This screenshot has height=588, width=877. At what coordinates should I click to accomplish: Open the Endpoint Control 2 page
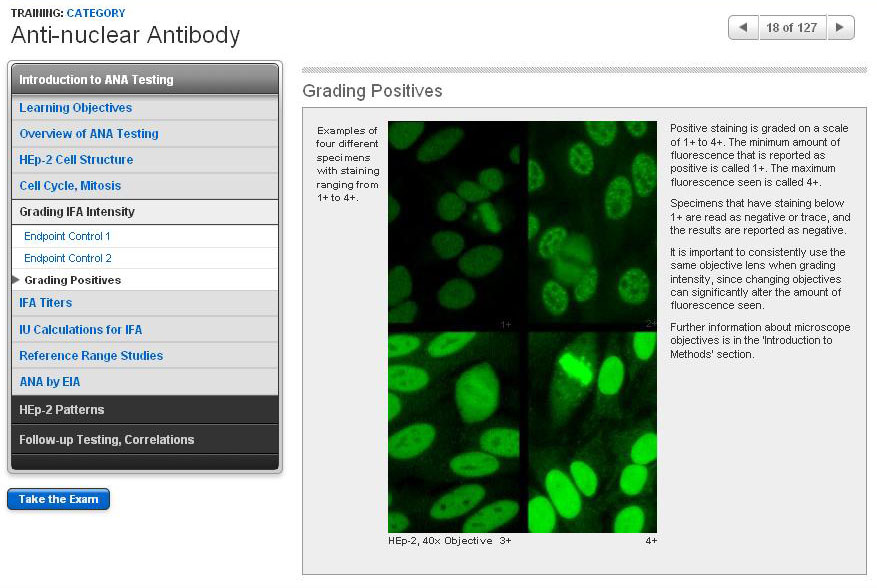[x=67, y=259]
